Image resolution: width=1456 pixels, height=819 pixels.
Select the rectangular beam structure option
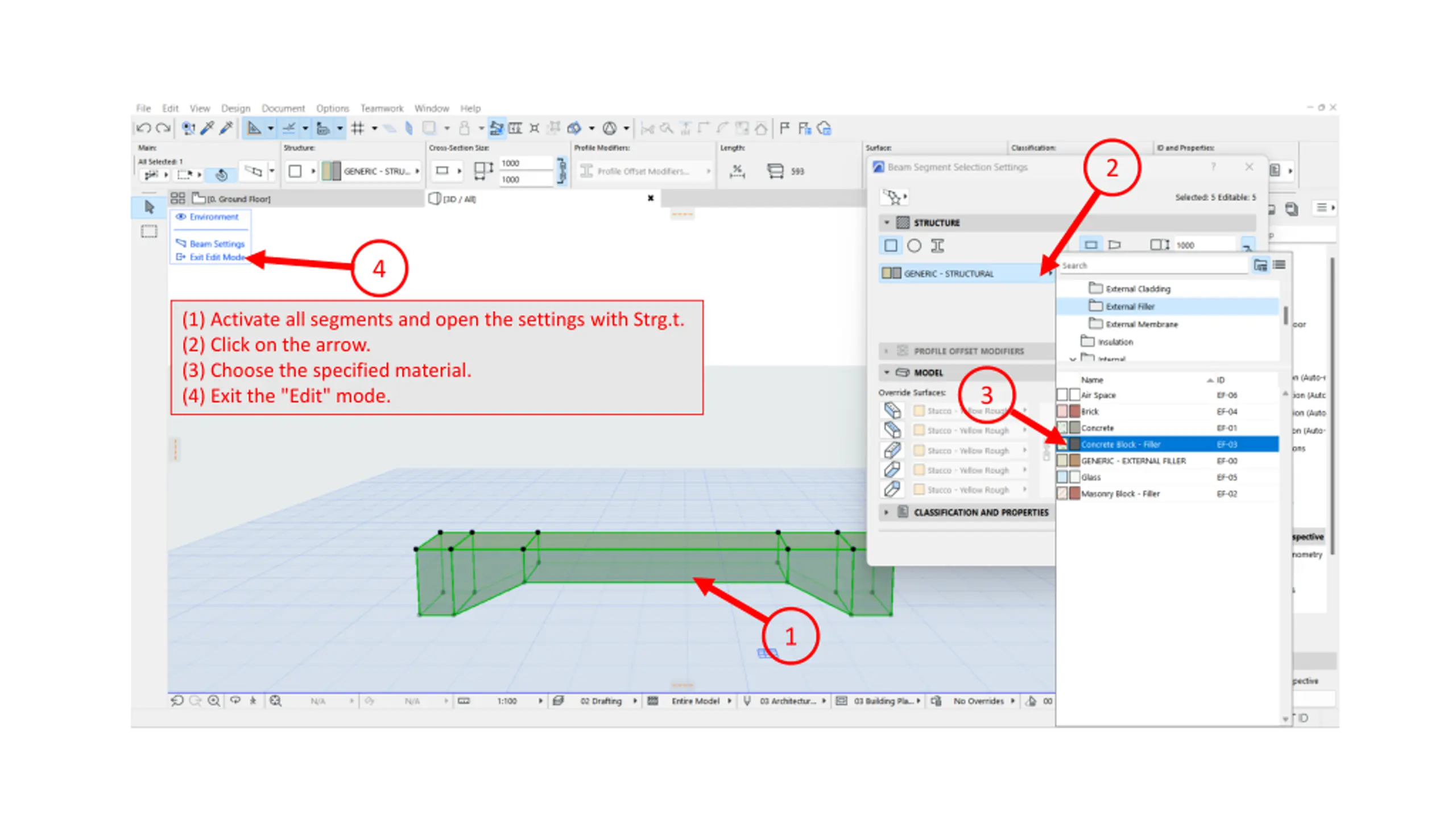pos(891,246)
